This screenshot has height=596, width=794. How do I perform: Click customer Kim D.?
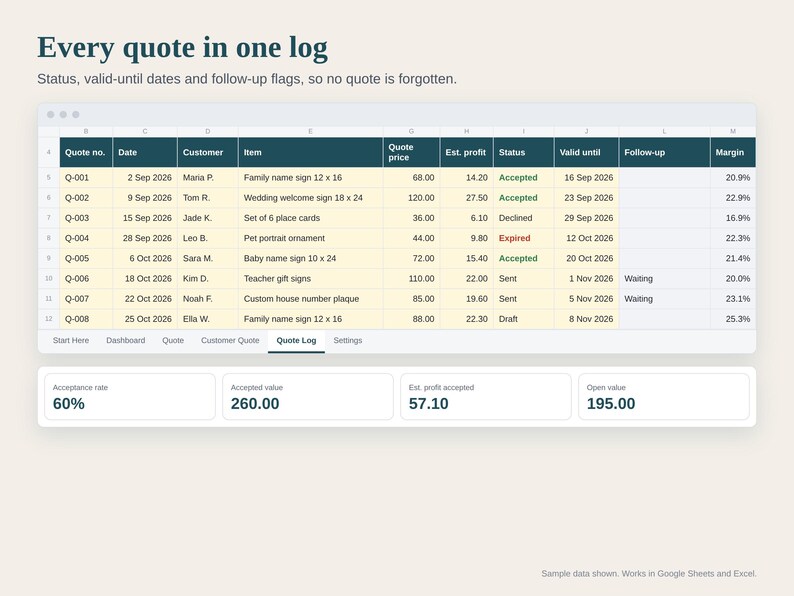pos(208,279)
